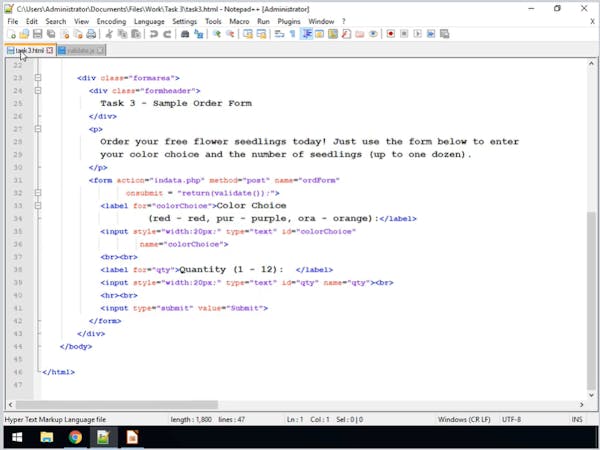Click the Replace toolbar icon

pos(199,34)
